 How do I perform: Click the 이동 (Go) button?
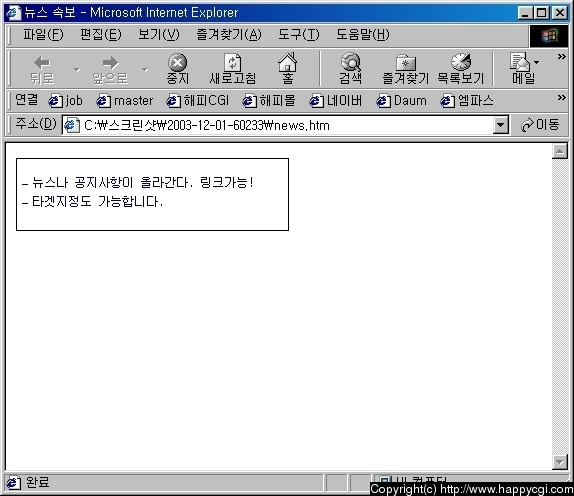coord(540,125)
